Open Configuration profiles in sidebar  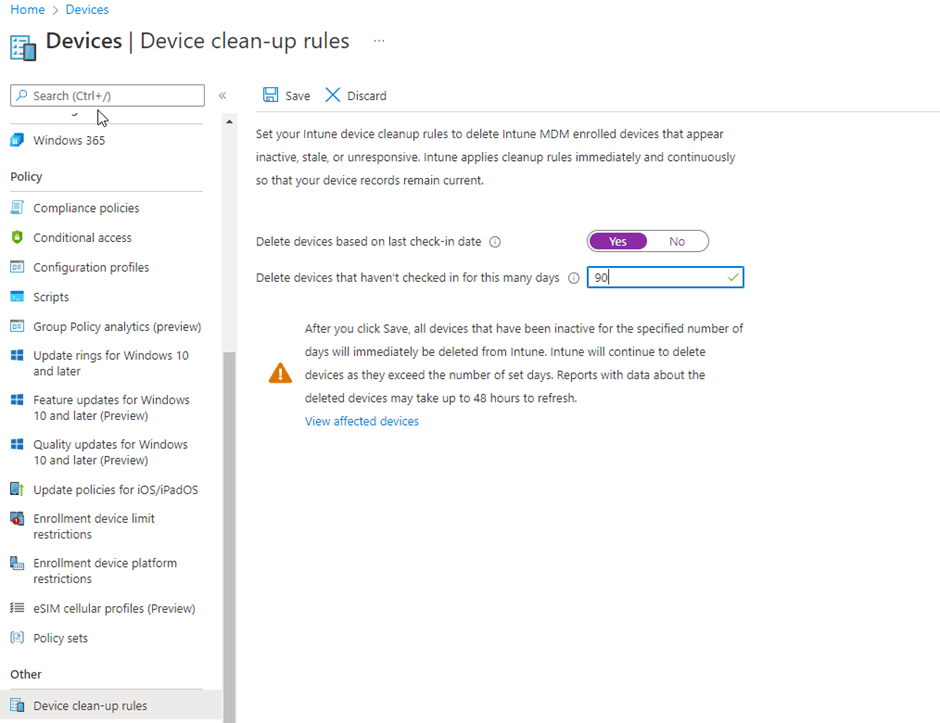click(91, 267)
